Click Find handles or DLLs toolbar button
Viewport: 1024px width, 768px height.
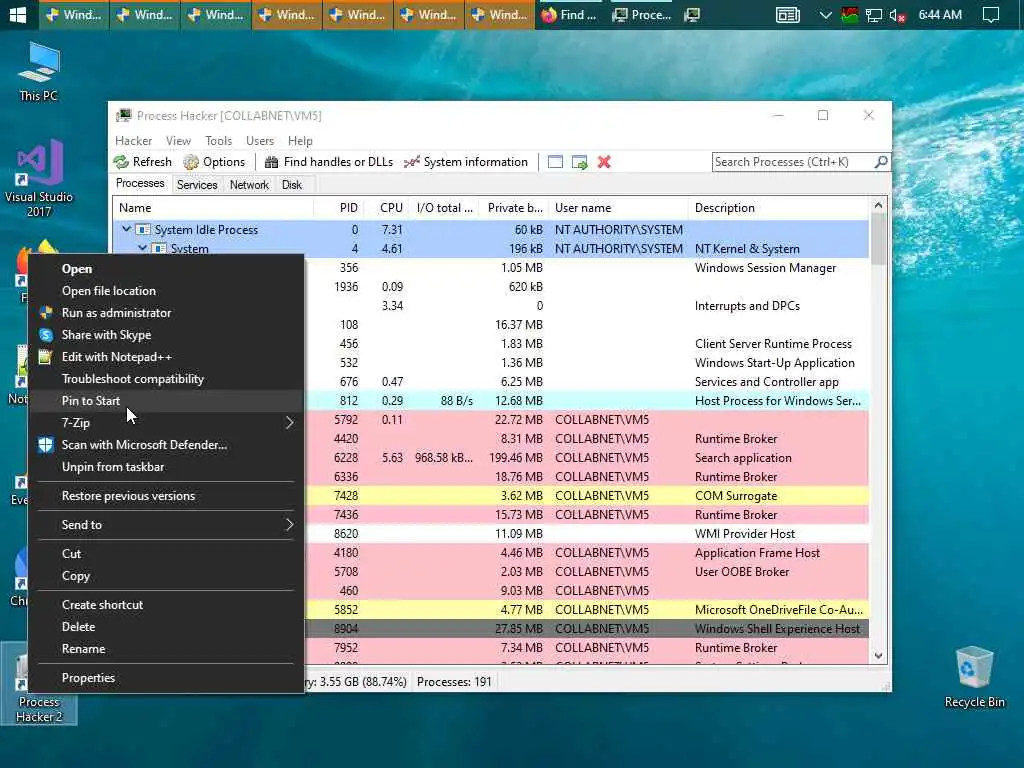coord(329,162)
